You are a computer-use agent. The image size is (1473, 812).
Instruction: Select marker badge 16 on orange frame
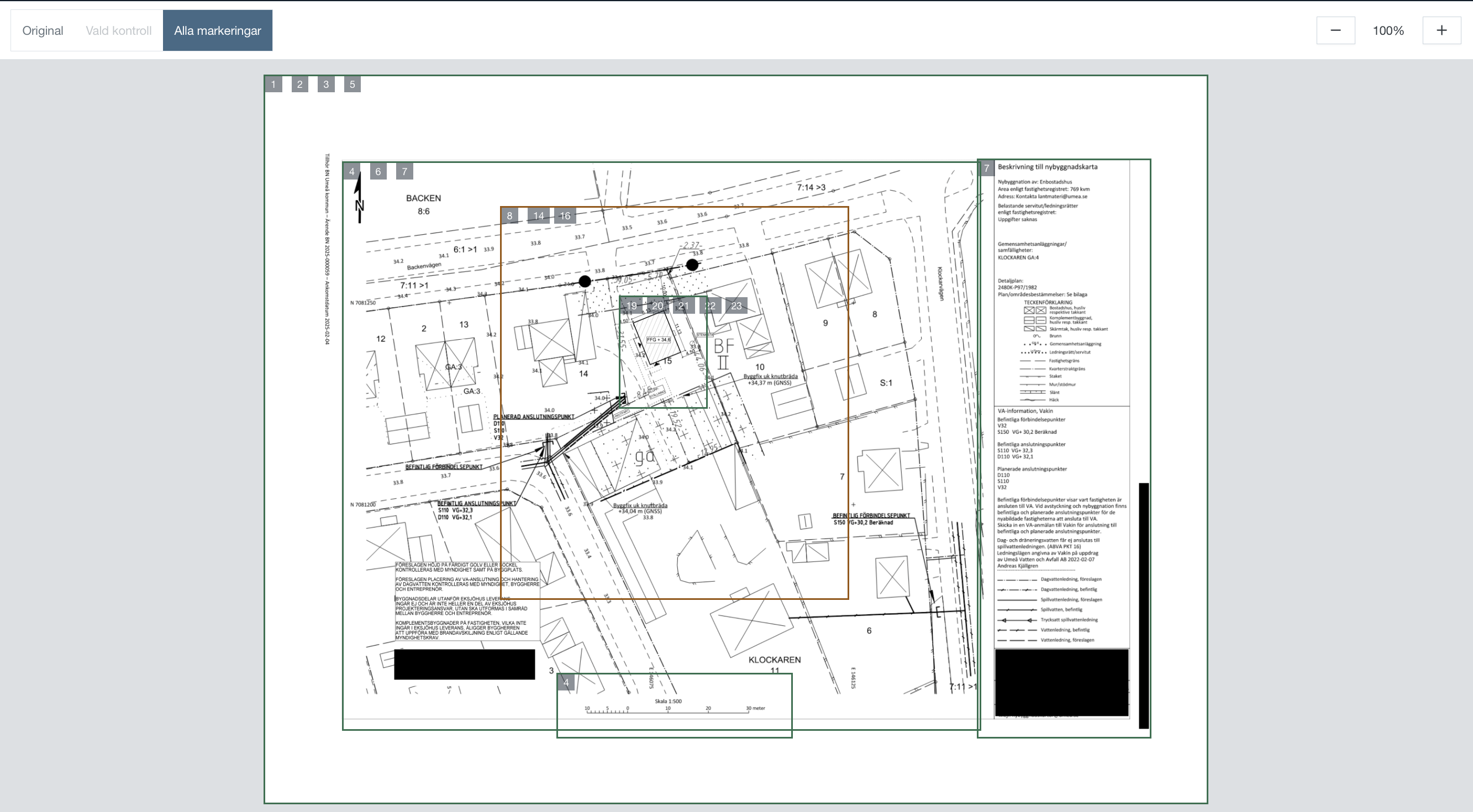tap(565, 215)
